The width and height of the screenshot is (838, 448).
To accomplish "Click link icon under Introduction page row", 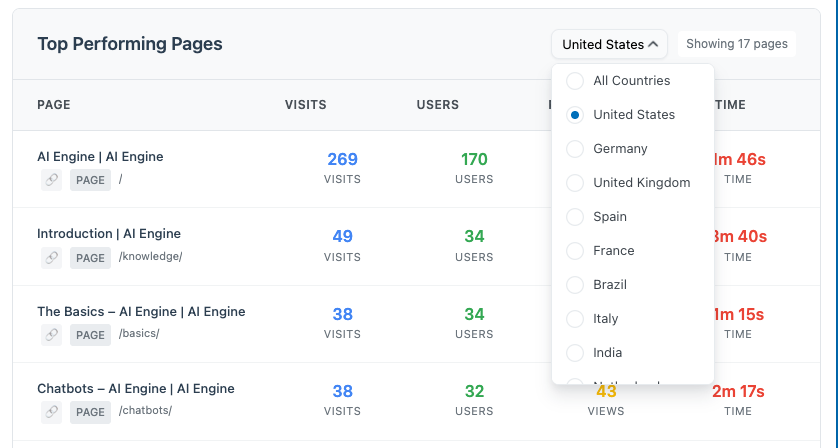I will pos(52,257).
